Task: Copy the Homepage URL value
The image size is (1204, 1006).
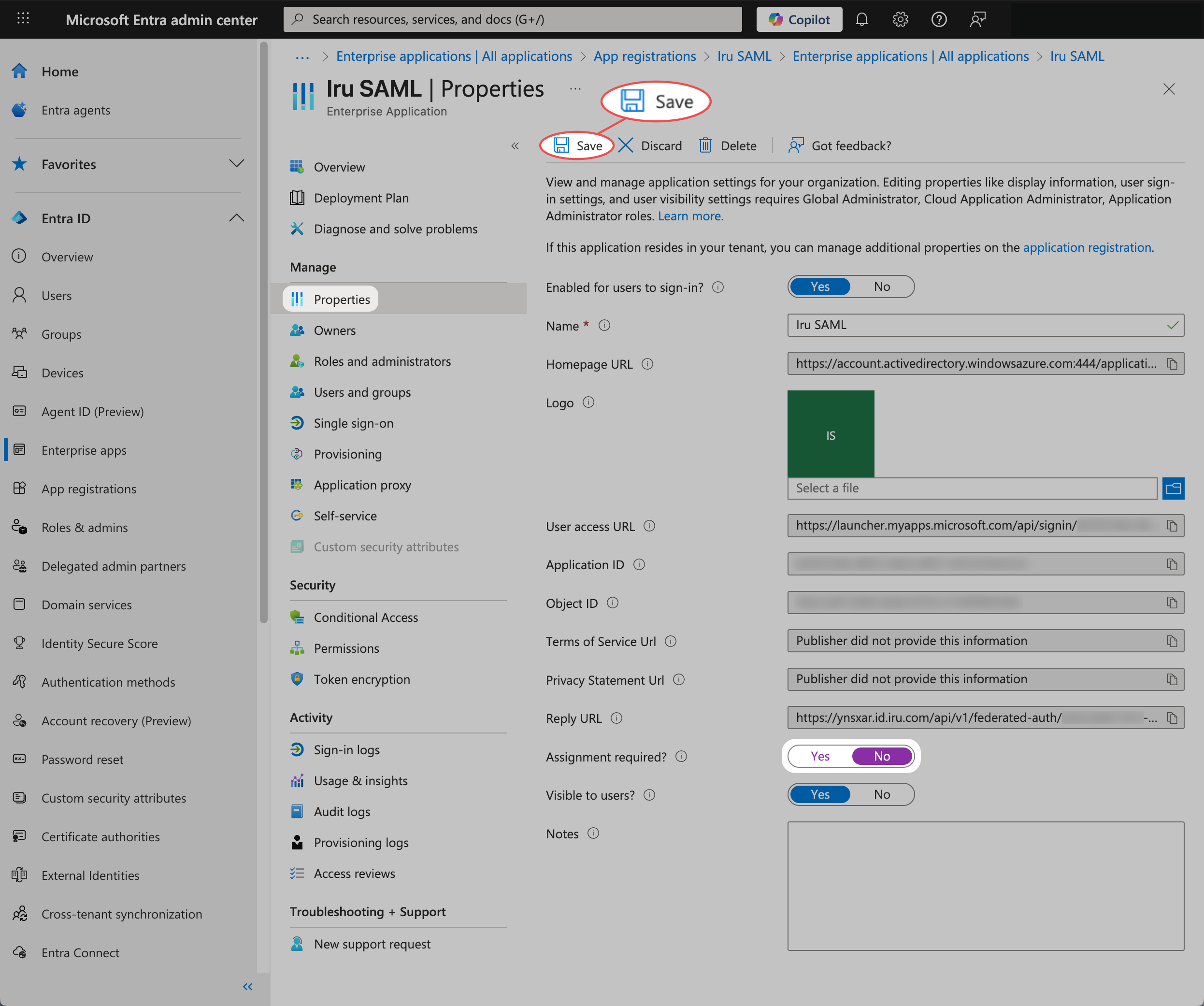Action: click(x=1172, y=364)
